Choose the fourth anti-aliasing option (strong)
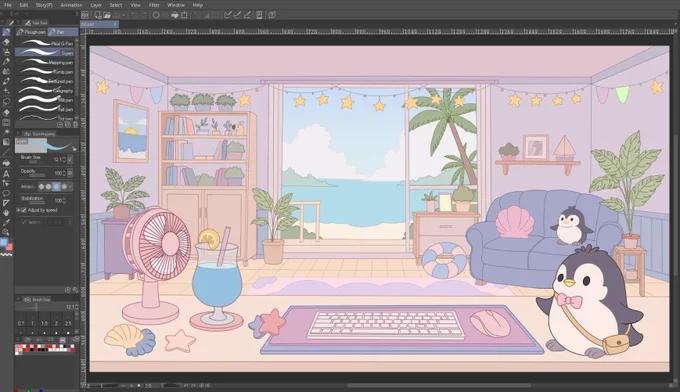The image size is (680, 392). pos(64,186)
